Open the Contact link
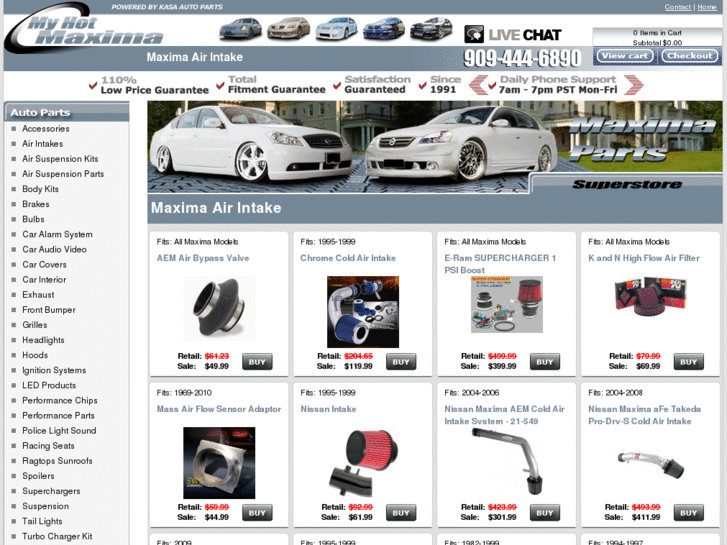This screenshot has height=545, width=727. [x=677, y=7]
